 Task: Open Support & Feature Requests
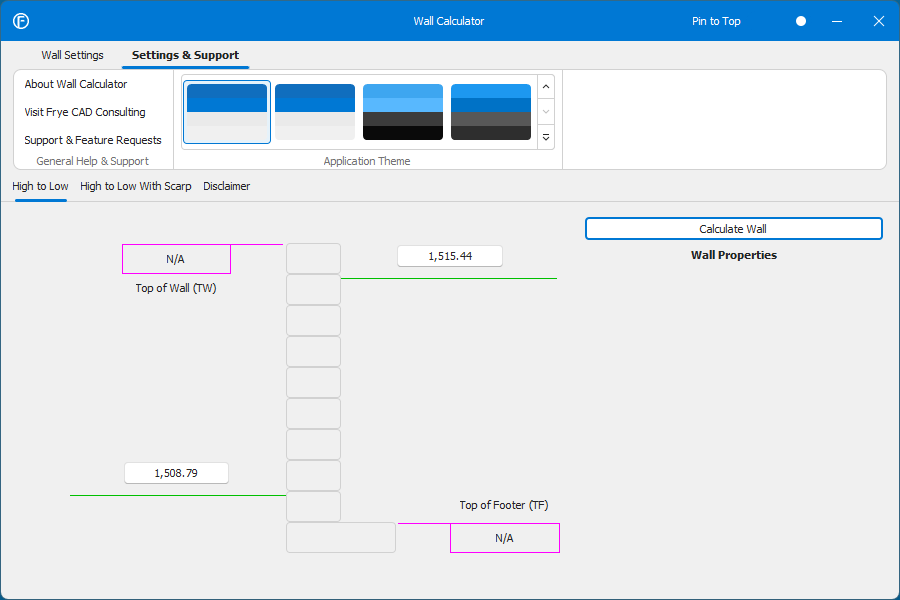(x=93, y=140)
